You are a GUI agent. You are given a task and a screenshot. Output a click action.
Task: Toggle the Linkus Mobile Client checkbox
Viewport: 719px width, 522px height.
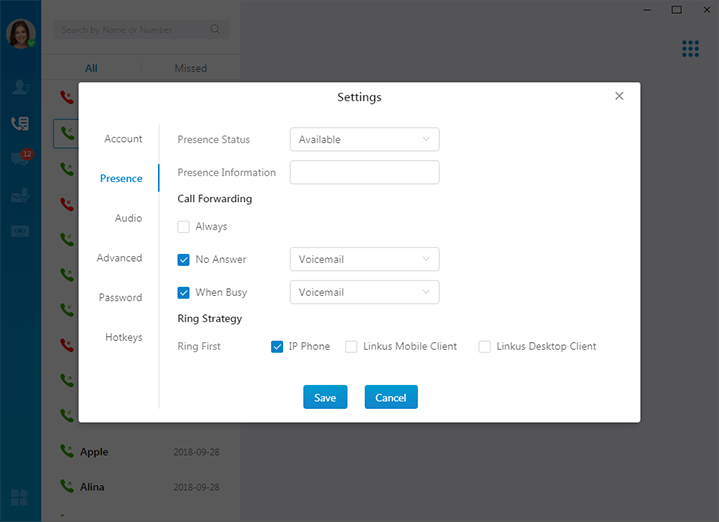coord(351,347)
